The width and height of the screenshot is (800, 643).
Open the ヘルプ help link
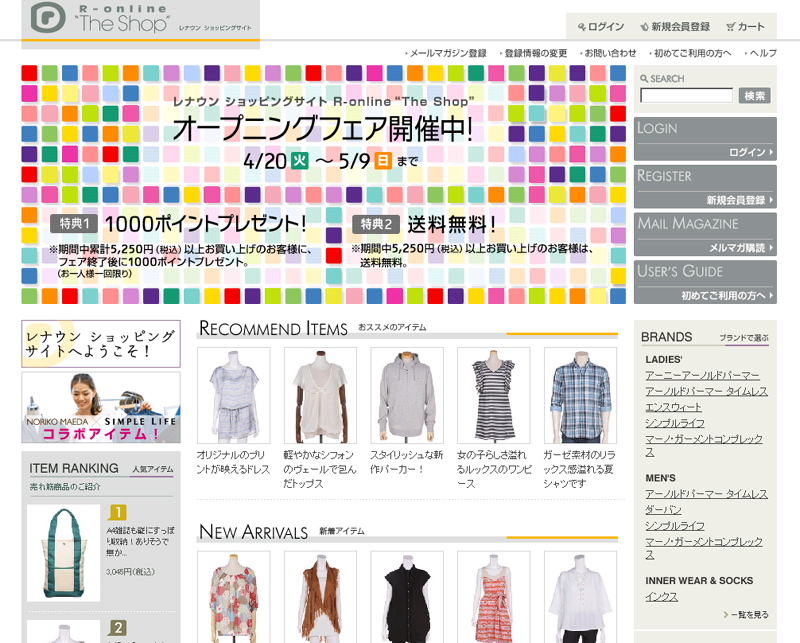click(x=762, y=53)
